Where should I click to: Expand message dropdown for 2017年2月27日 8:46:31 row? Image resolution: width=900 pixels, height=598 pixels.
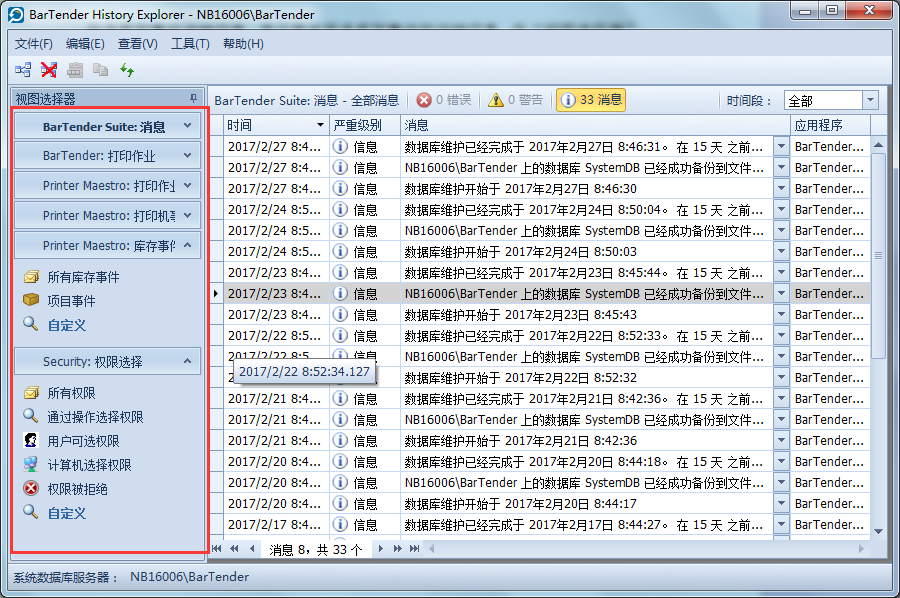click(781, 146)
